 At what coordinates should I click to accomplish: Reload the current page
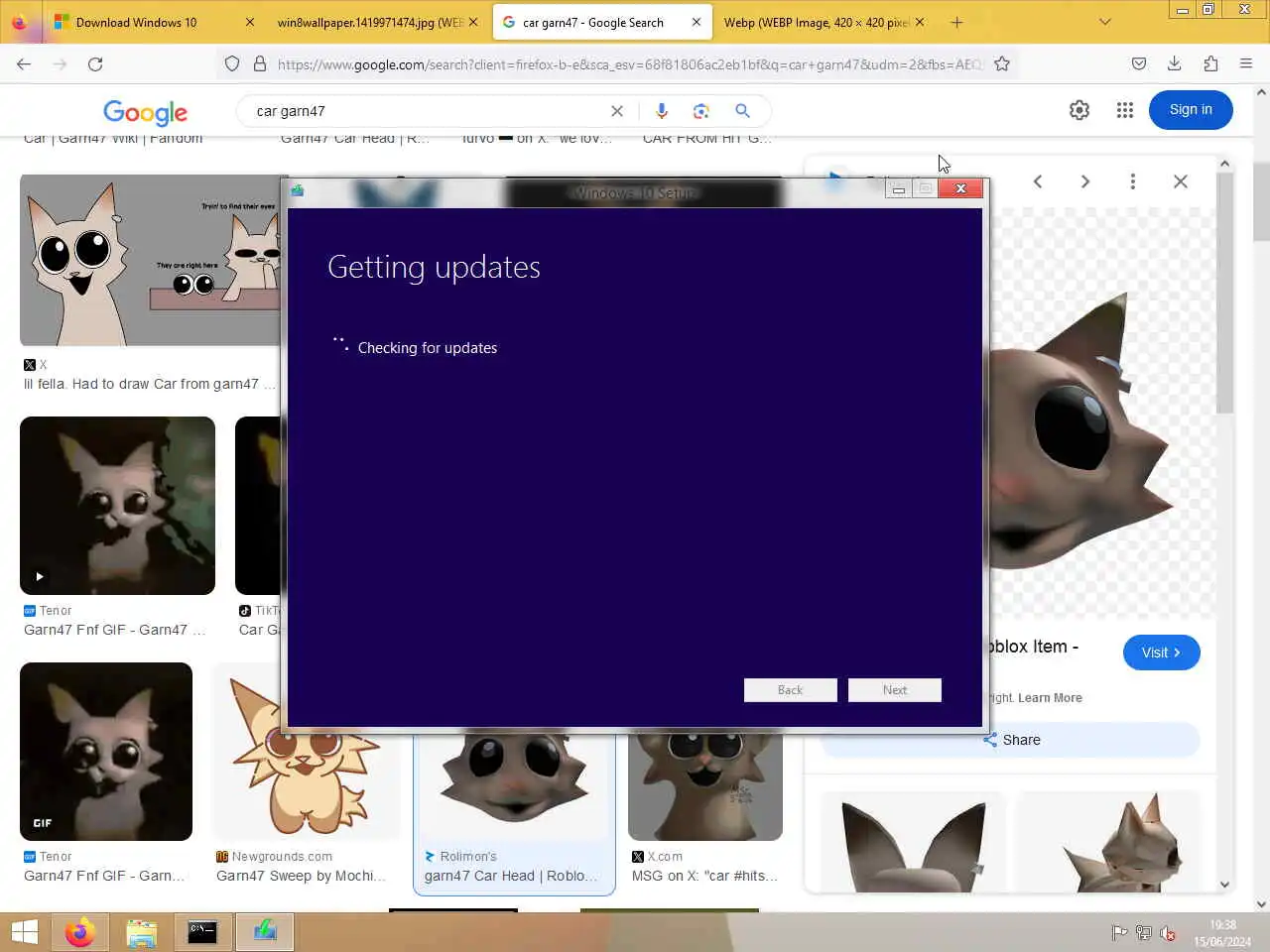coord(95,64)
